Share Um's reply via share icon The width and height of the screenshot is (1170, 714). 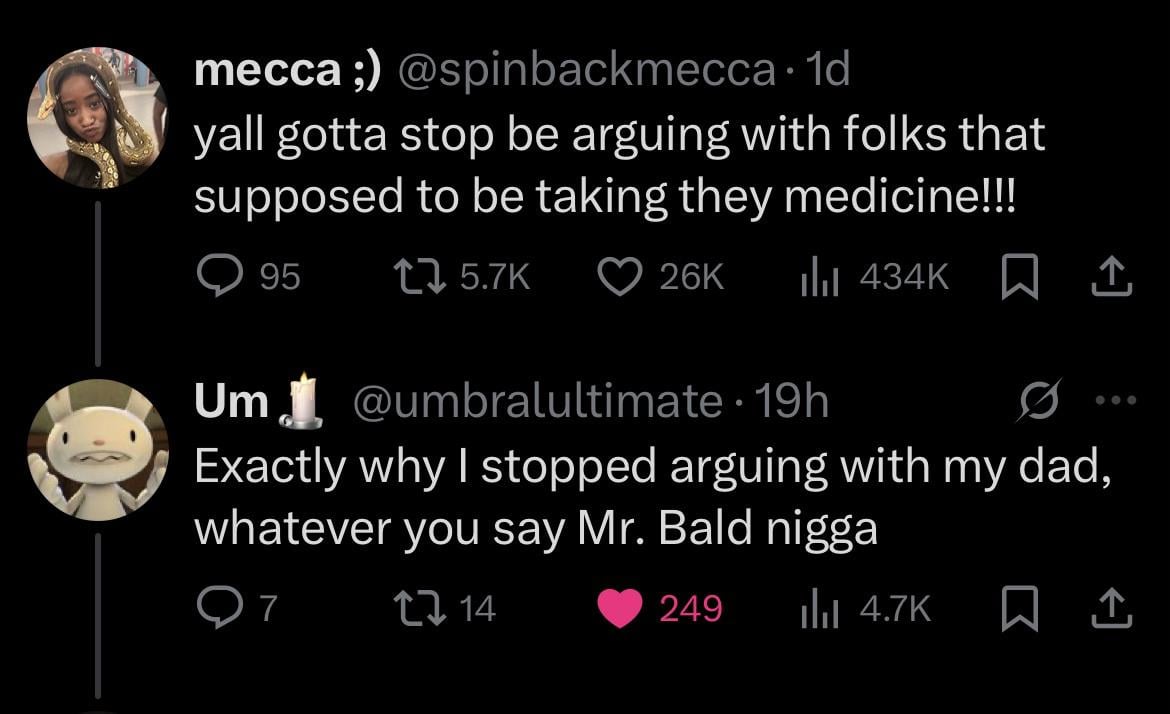point(1112,608)
